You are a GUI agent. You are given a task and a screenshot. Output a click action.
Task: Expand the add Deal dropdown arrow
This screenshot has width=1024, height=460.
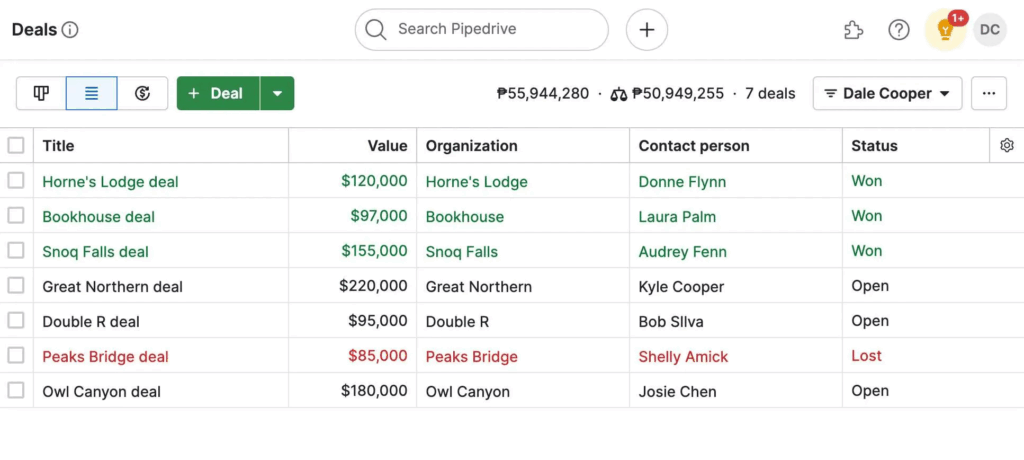point(277,93)
